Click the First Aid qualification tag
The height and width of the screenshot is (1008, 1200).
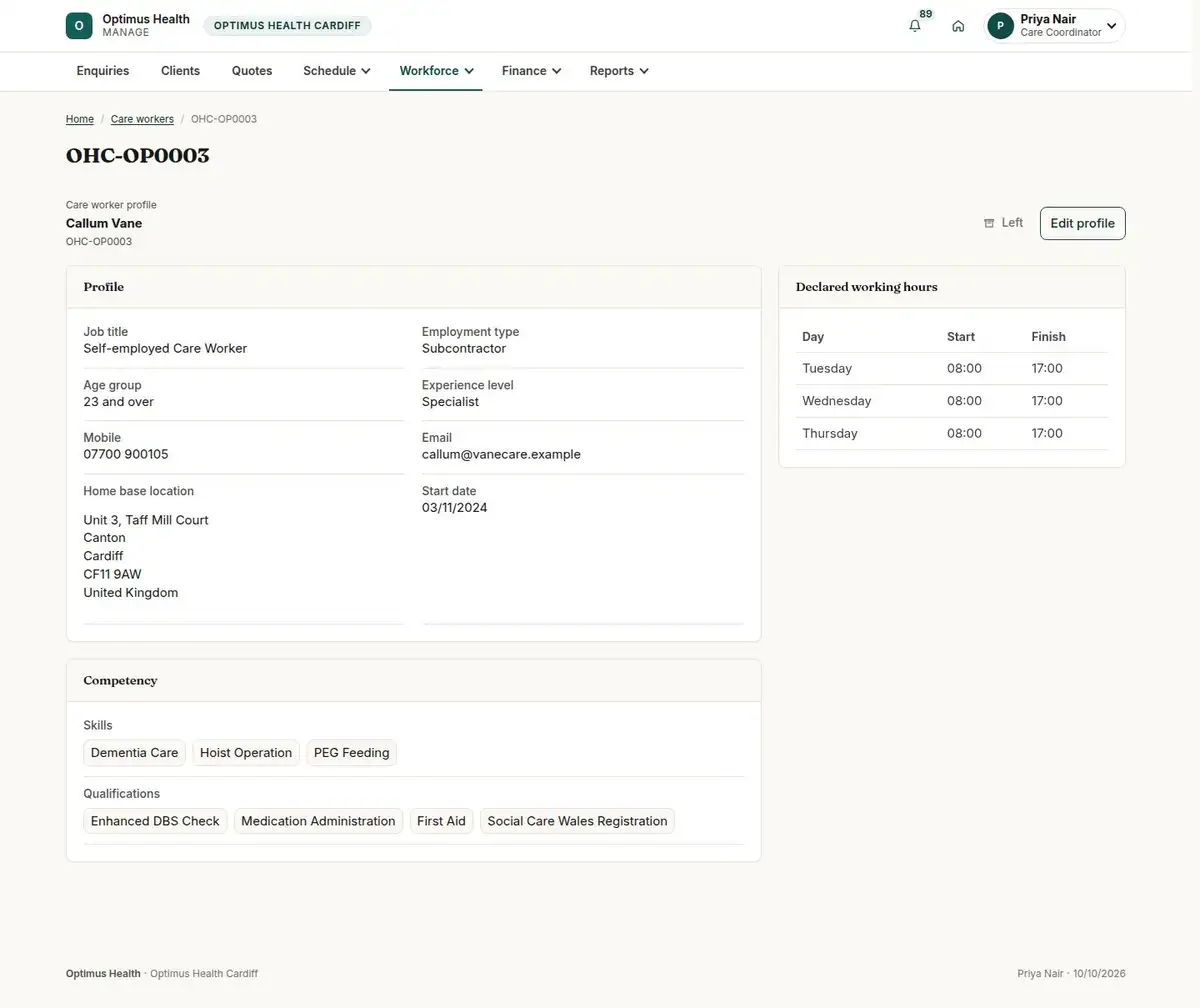(441, 821)
